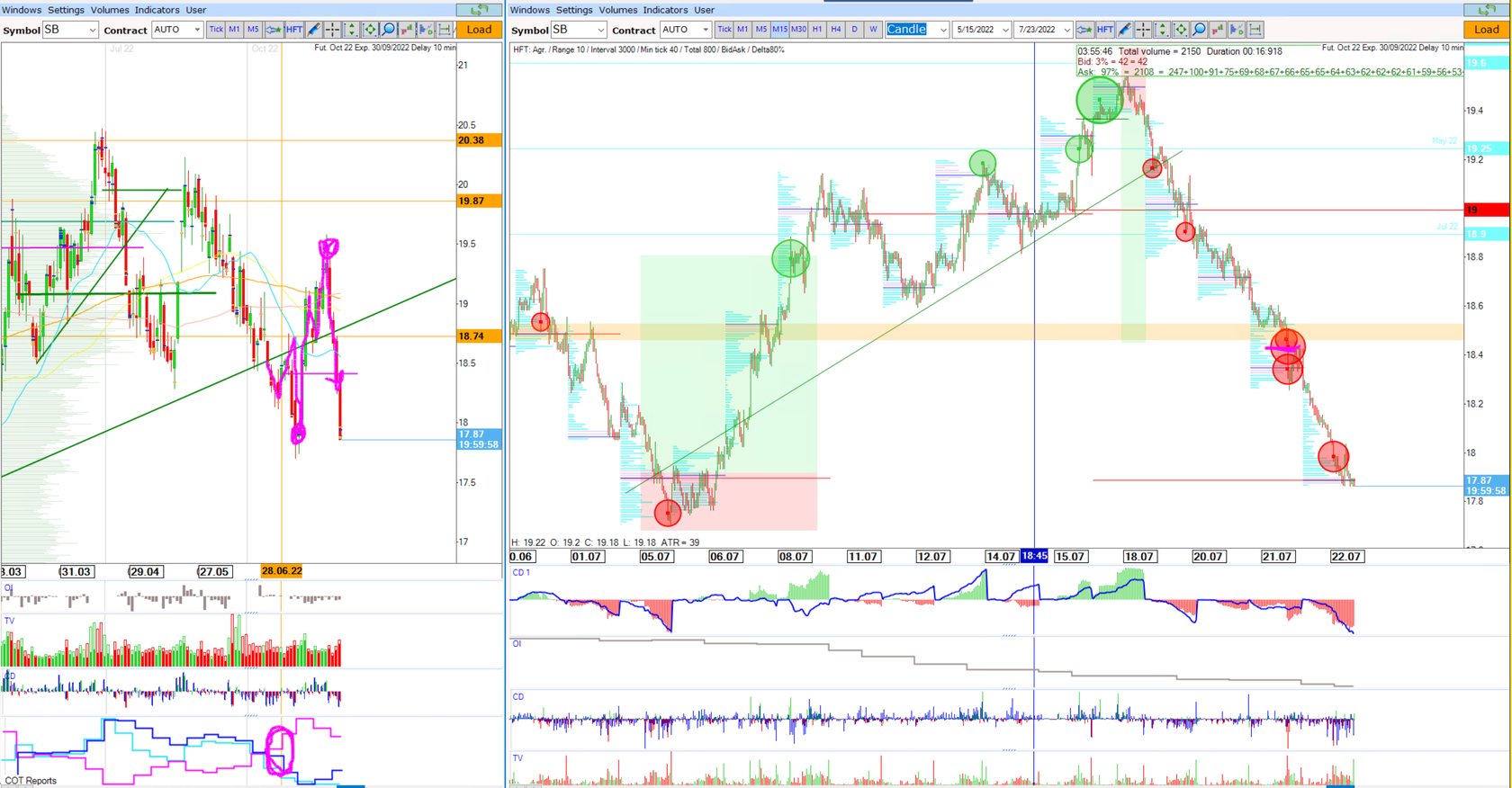
Task: Click the 17.87 current price label in right chart
Action: coord(1487,486)
